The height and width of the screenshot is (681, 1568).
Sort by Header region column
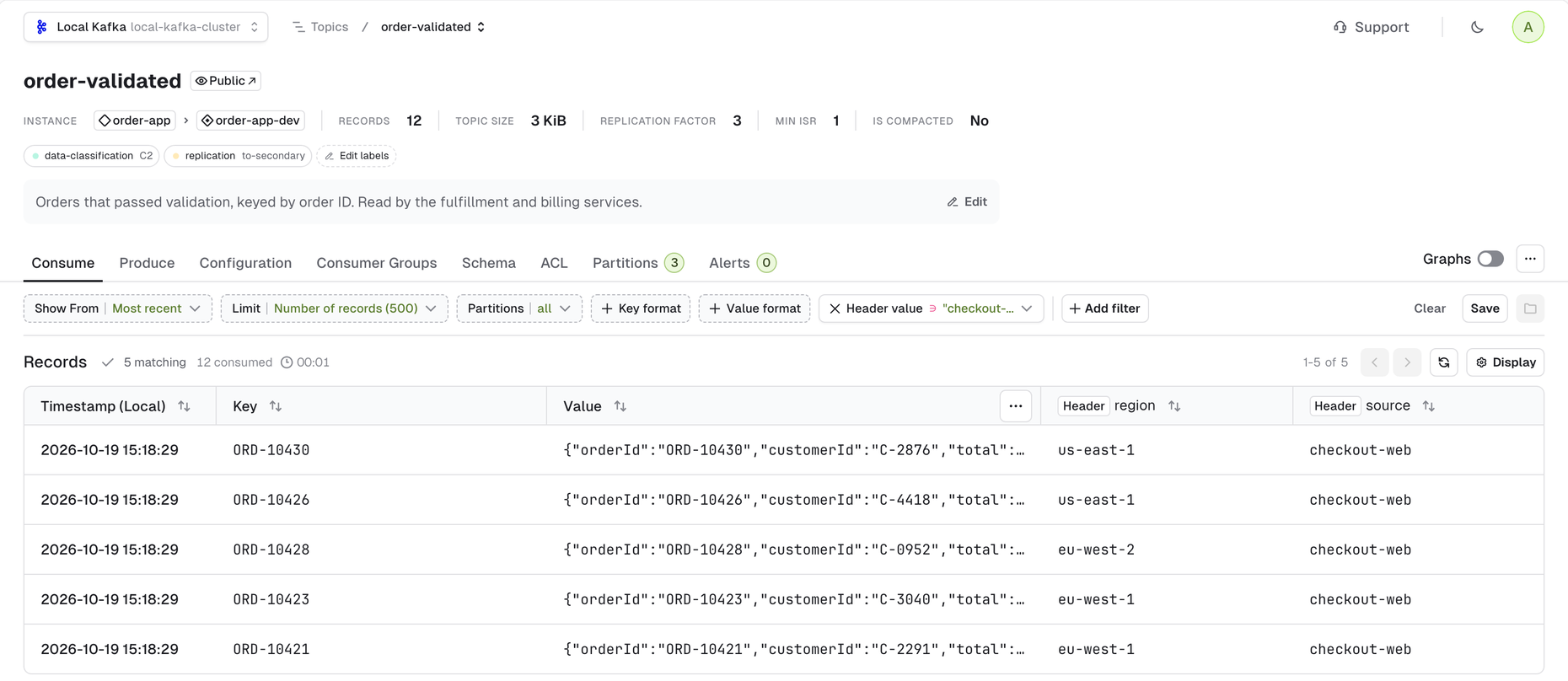[x=1174, y=406]
